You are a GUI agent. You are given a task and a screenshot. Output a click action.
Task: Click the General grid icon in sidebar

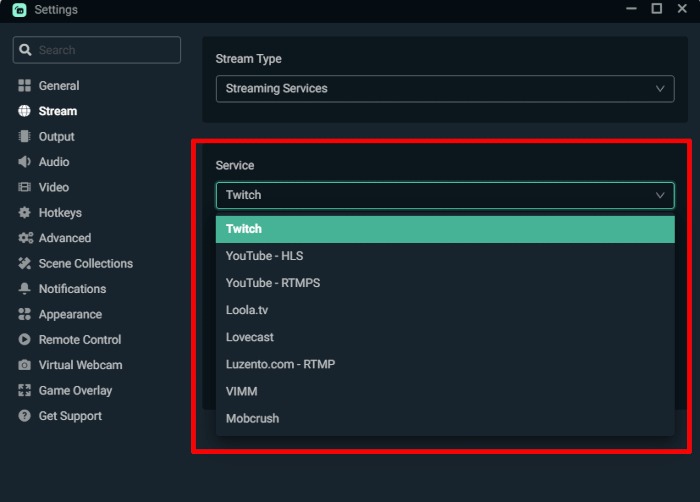[x=24, y=85]
